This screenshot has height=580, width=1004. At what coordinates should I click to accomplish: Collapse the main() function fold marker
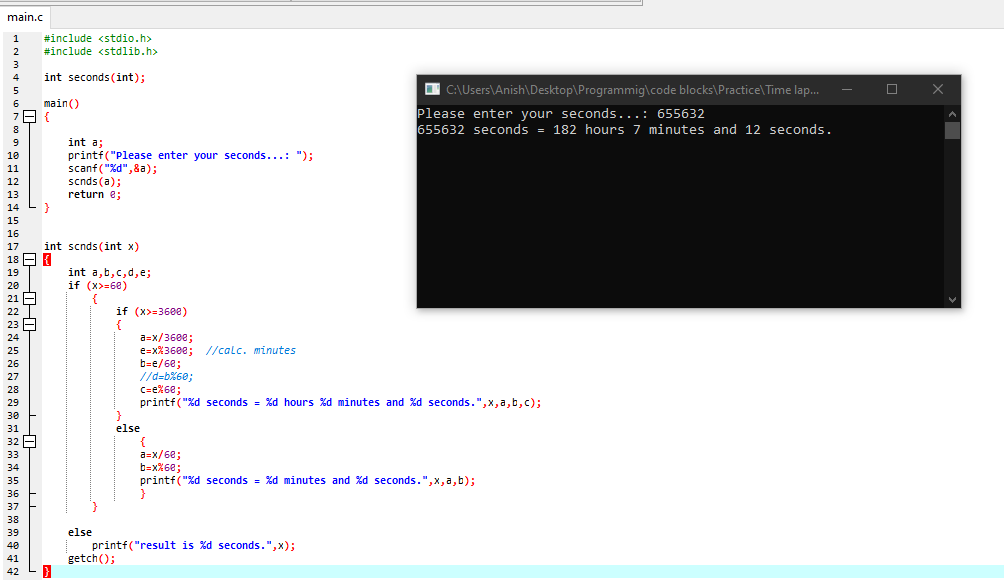pyautogui.click(x=30, y=115)
